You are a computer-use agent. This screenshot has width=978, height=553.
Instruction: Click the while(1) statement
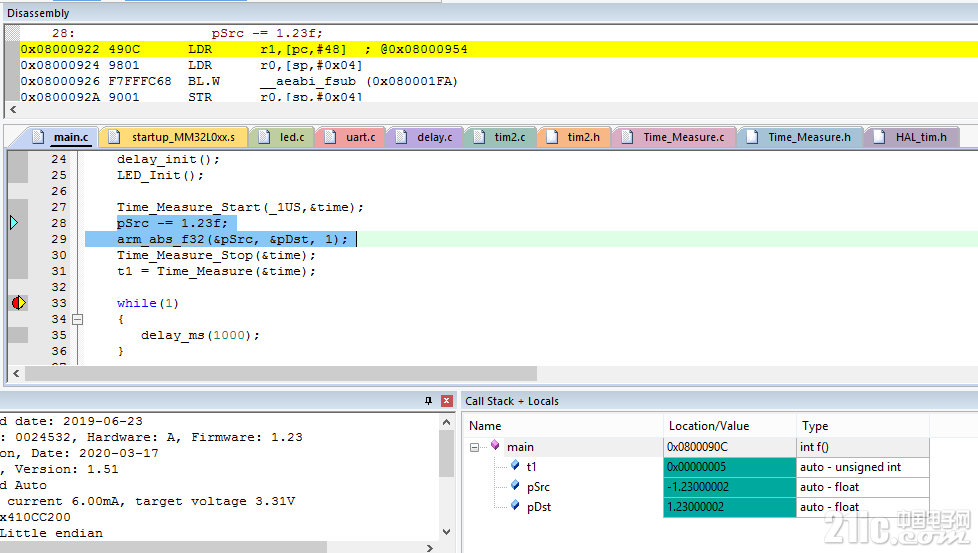[x=148, y=303]
